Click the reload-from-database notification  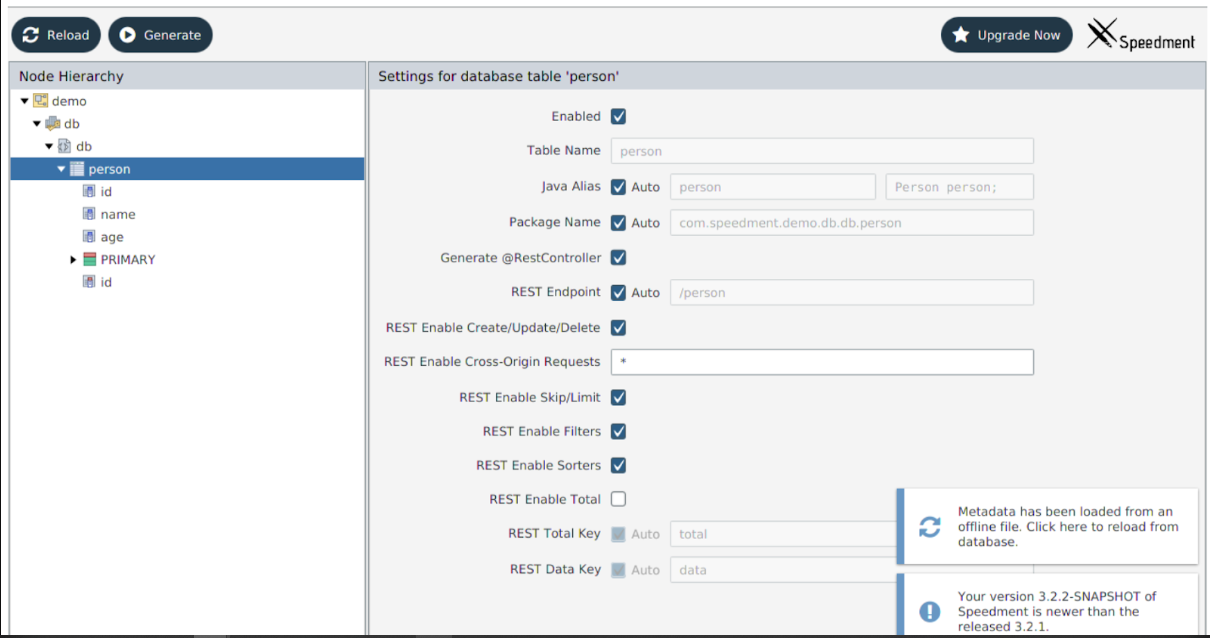click(x=1047, y=527)
